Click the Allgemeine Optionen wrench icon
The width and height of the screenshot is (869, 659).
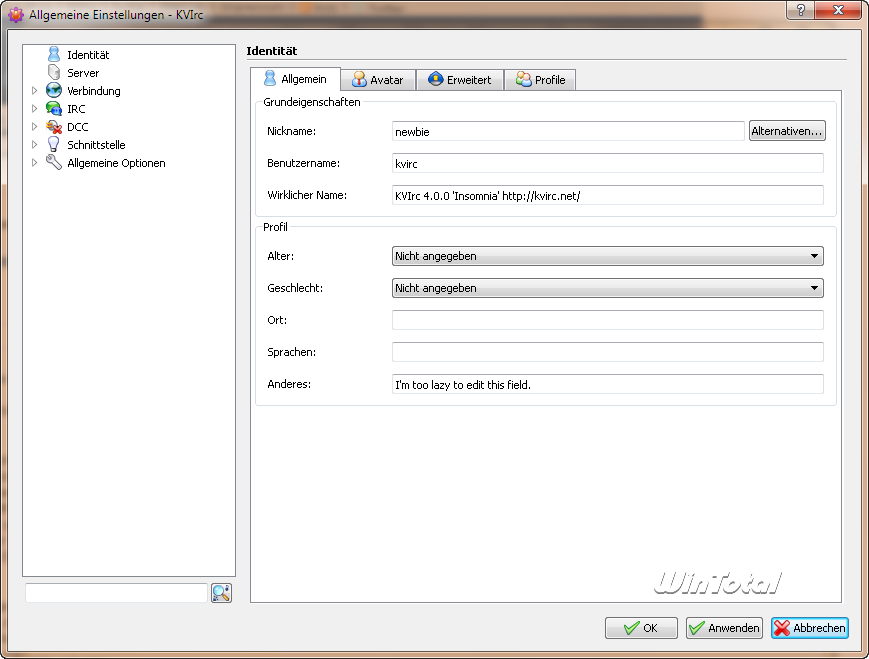[54, 163]
